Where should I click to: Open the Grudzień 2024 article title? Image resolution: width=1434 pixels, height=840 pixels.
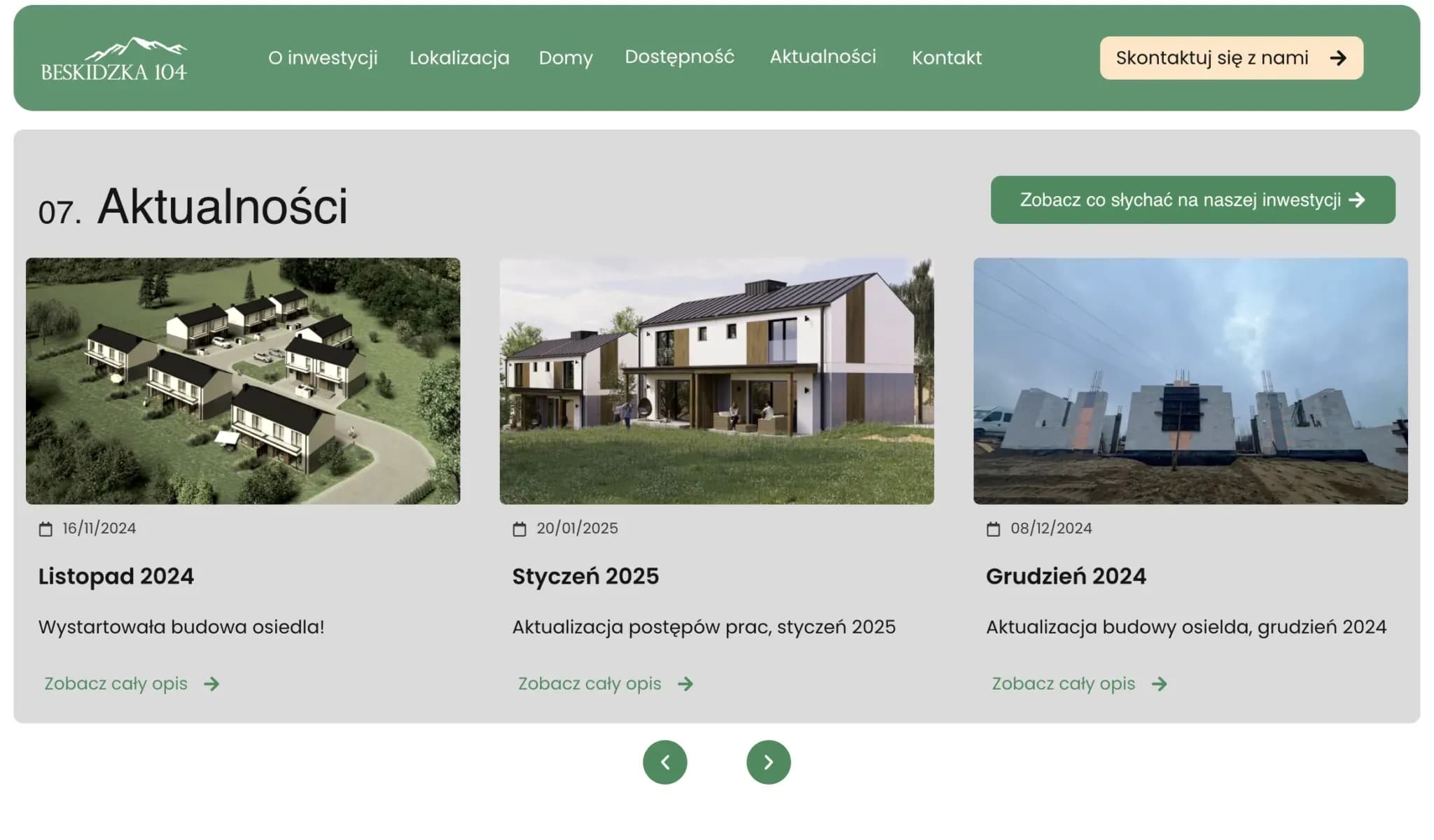tap(1066, 576)
